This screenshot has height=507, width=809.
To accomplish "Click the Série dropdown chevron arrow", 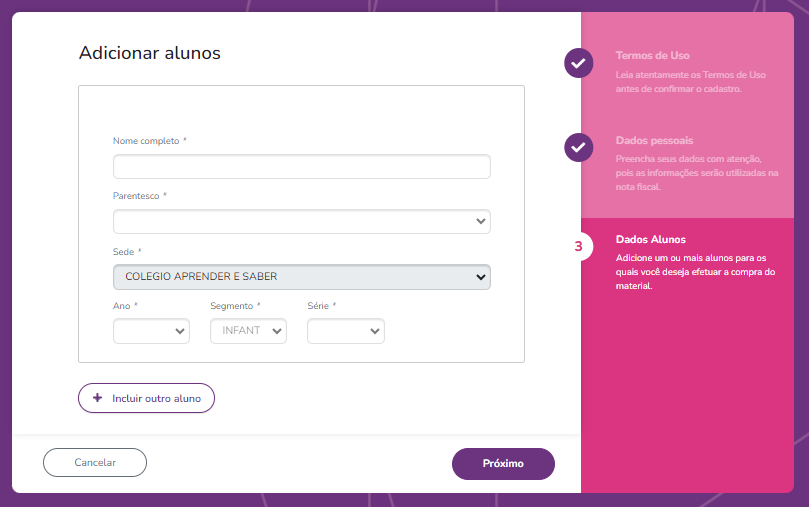I will click(x=375, y=331).
